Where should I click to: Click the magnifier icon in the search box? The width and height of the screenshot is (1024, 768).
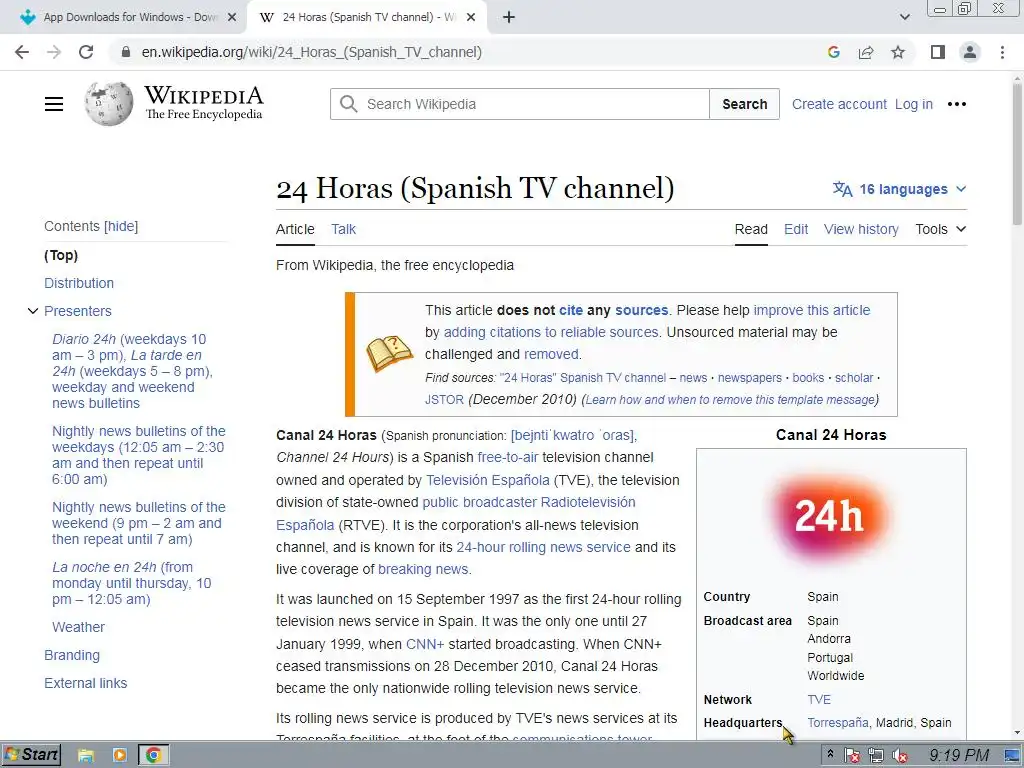click(349, 104)
